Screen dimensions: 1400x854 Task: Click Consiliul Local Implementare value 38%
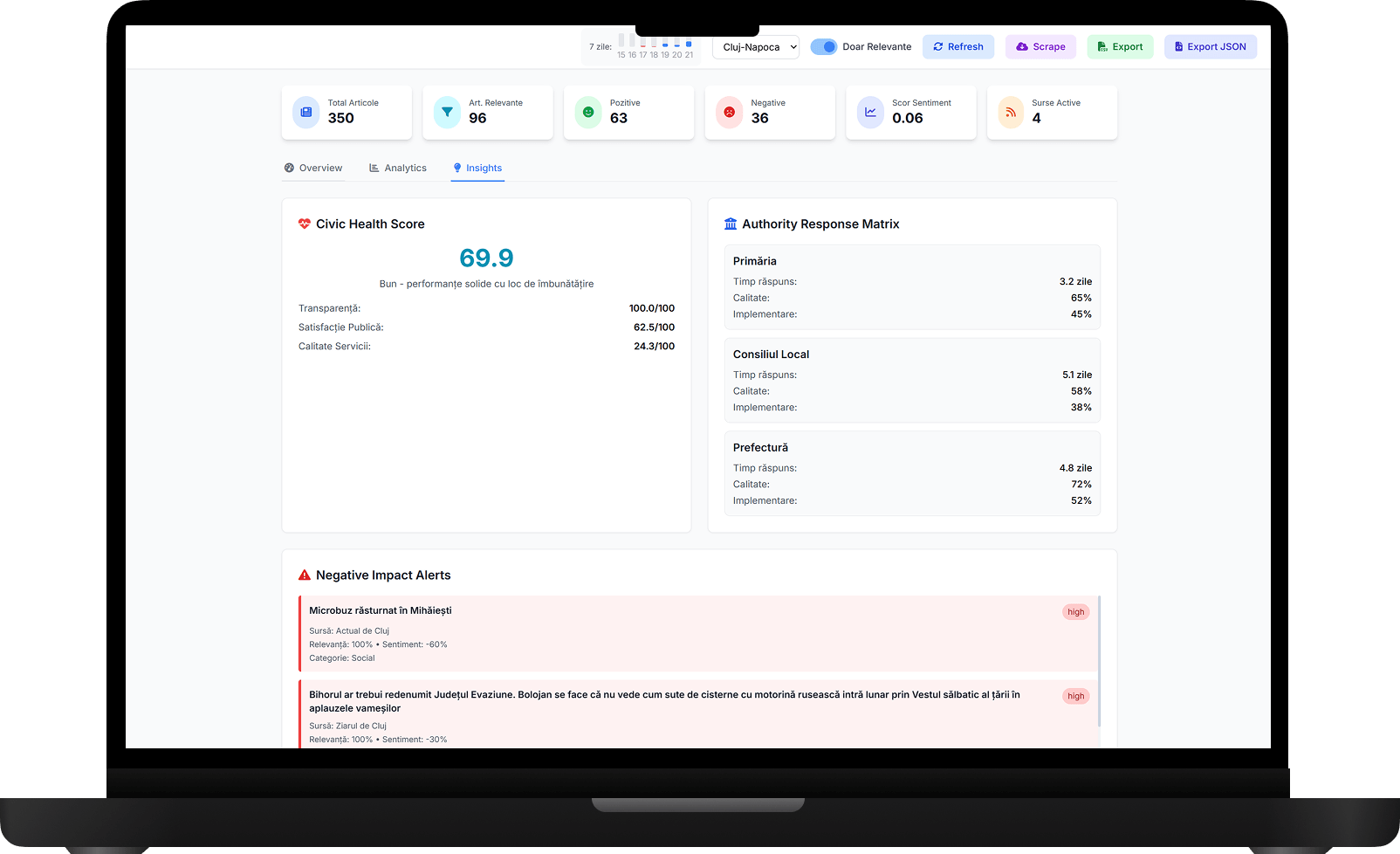tap(1081, 408)
